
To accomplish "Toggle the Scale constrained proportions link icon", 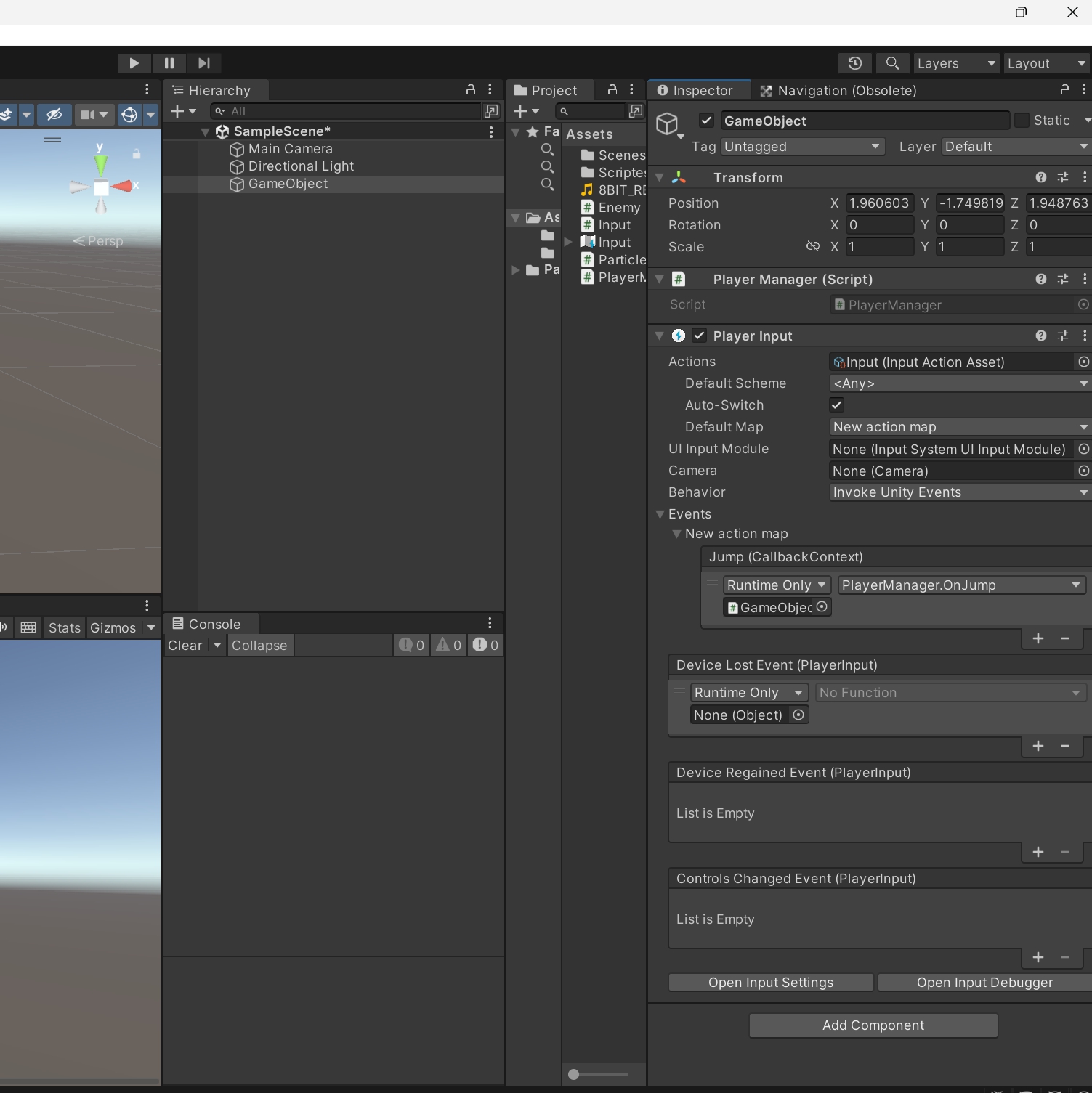I will (x=813, y=247).
